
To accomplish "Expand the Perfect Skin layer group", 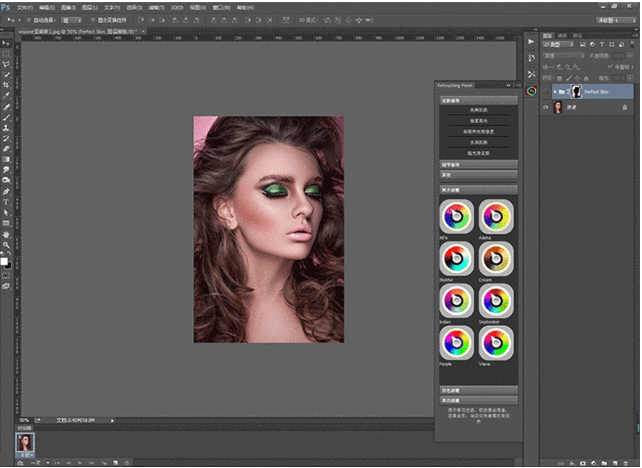I will pos(556,90).
